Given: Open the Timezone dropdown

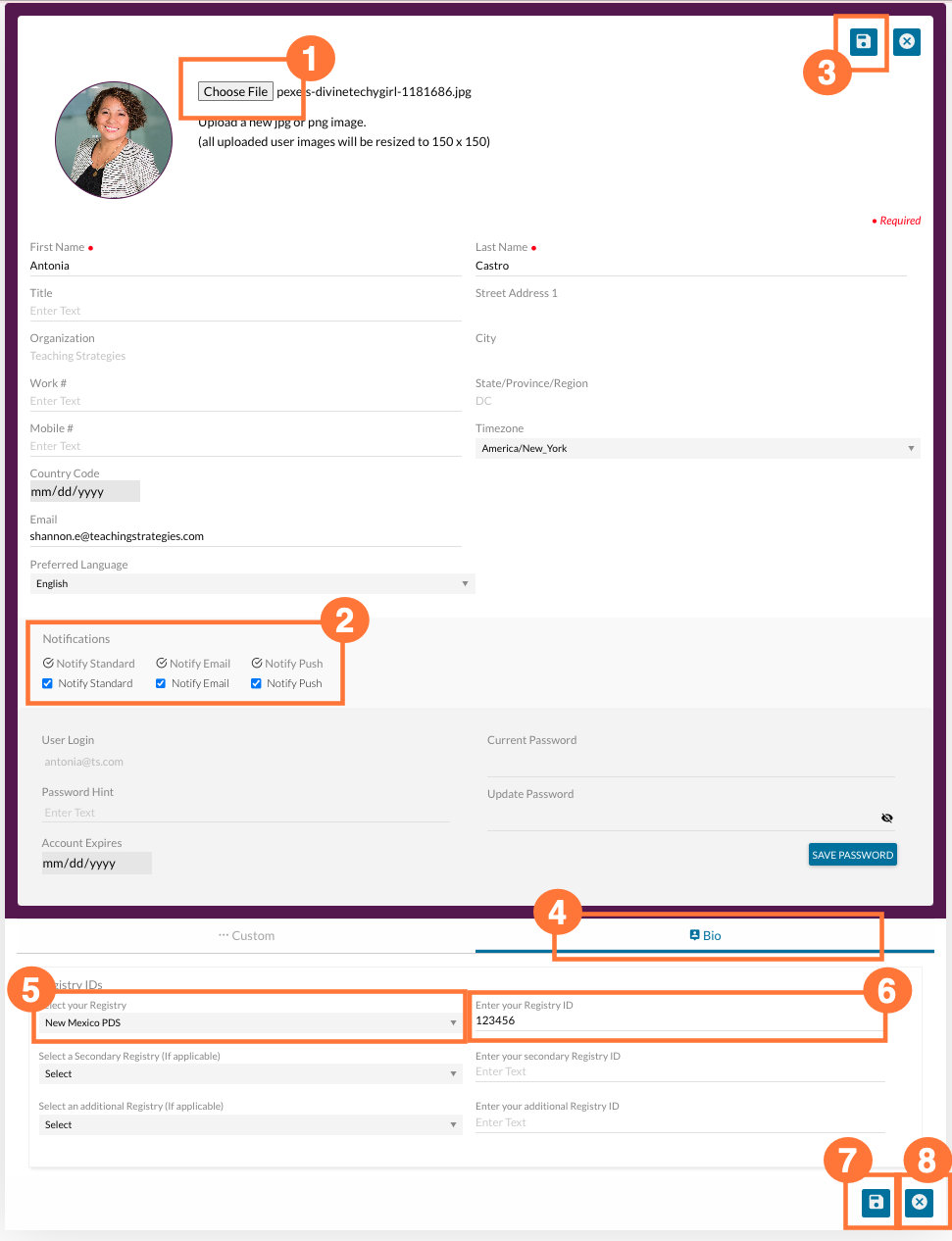Looking at the screenshot, I should pos(697,449).
